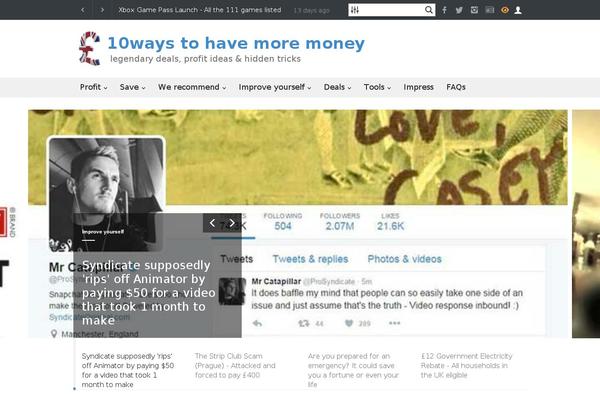600x400 pixels.
Task: Click the search magnifier icon
Action: click(x=429, y=10)
